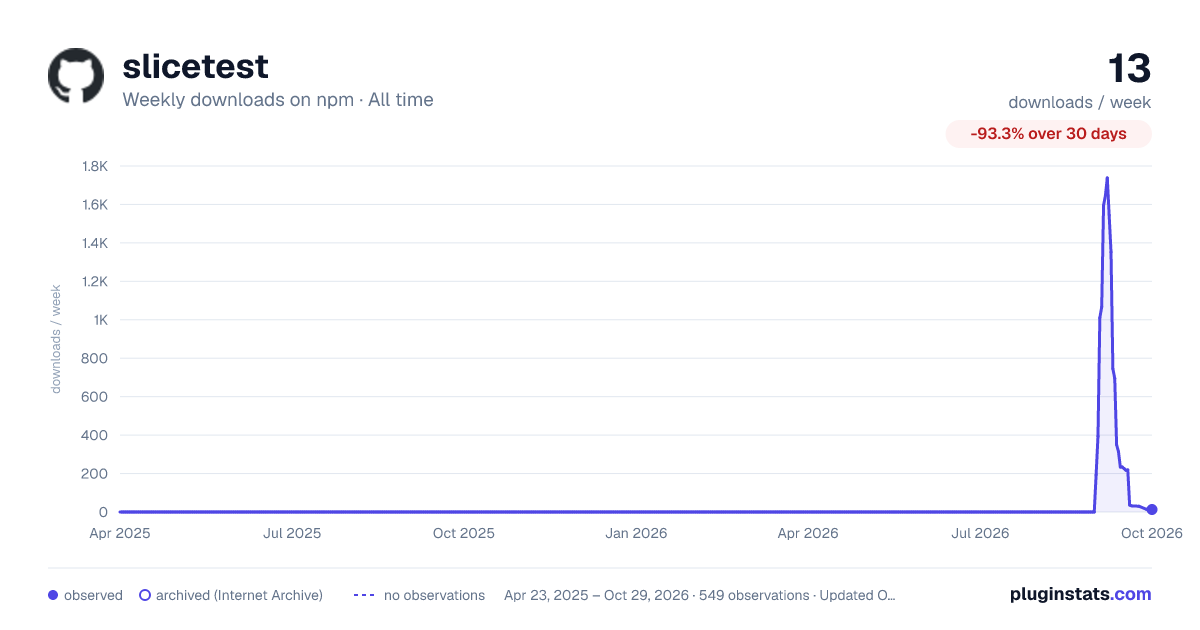1200x630 pixels.
Task: Click the 400 y-axis label
Action: pos(95,435)
